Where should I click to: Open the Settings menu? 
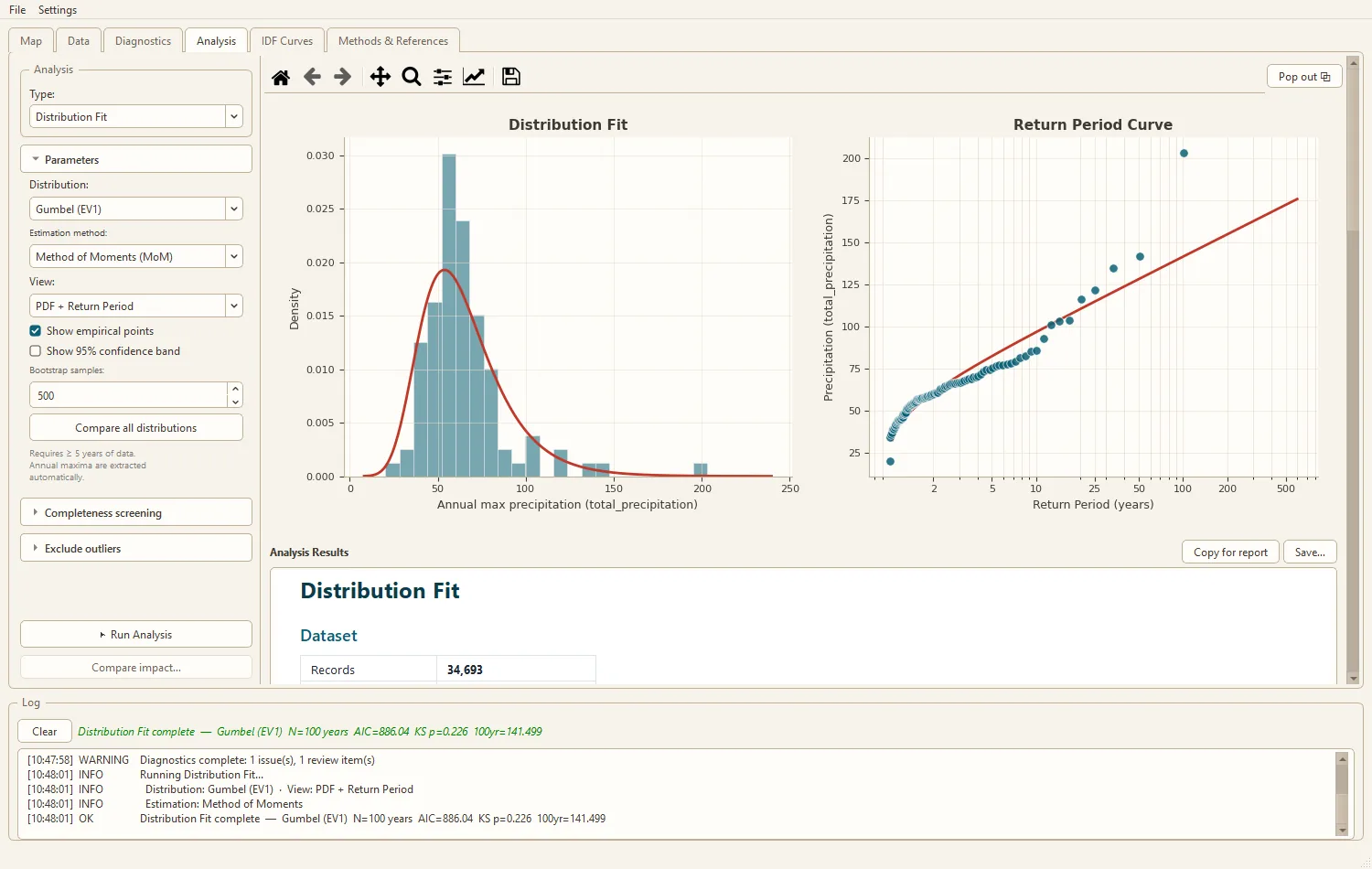coord(58,10)
